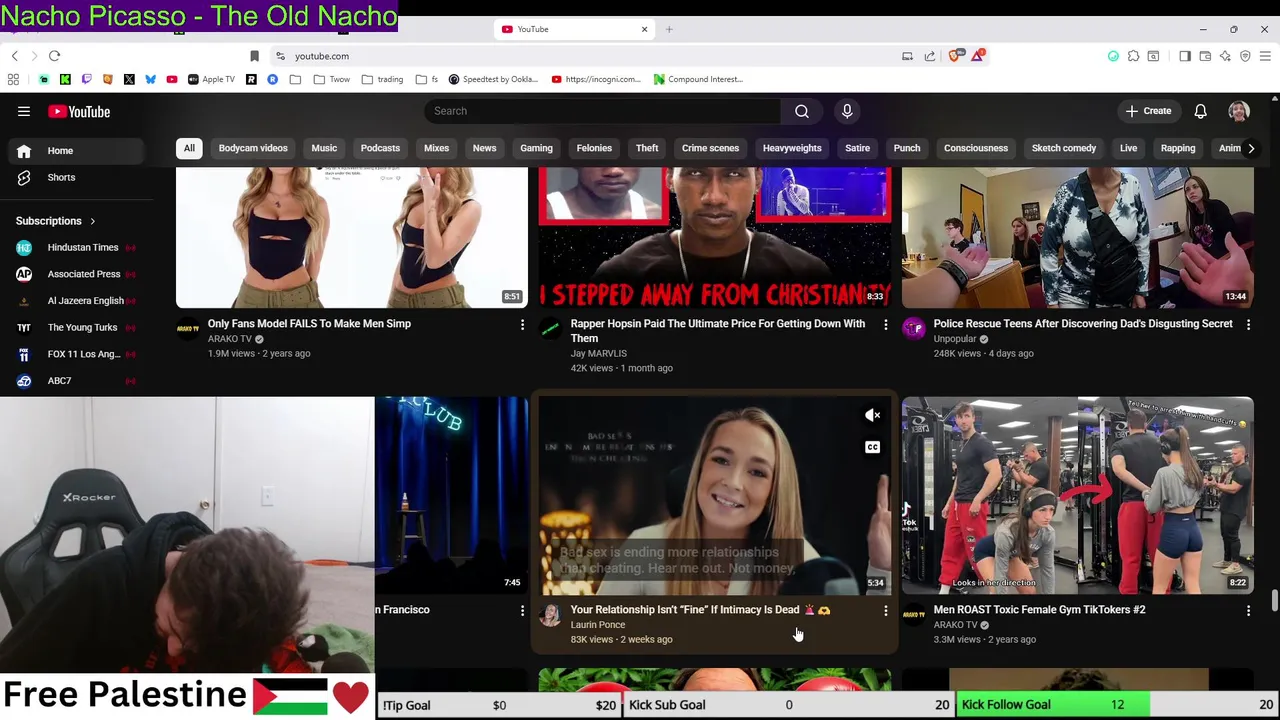Select the Theft filter chip
This screenshot has height=720, width=1280.
pyautogui.click(x=647, y=148)
